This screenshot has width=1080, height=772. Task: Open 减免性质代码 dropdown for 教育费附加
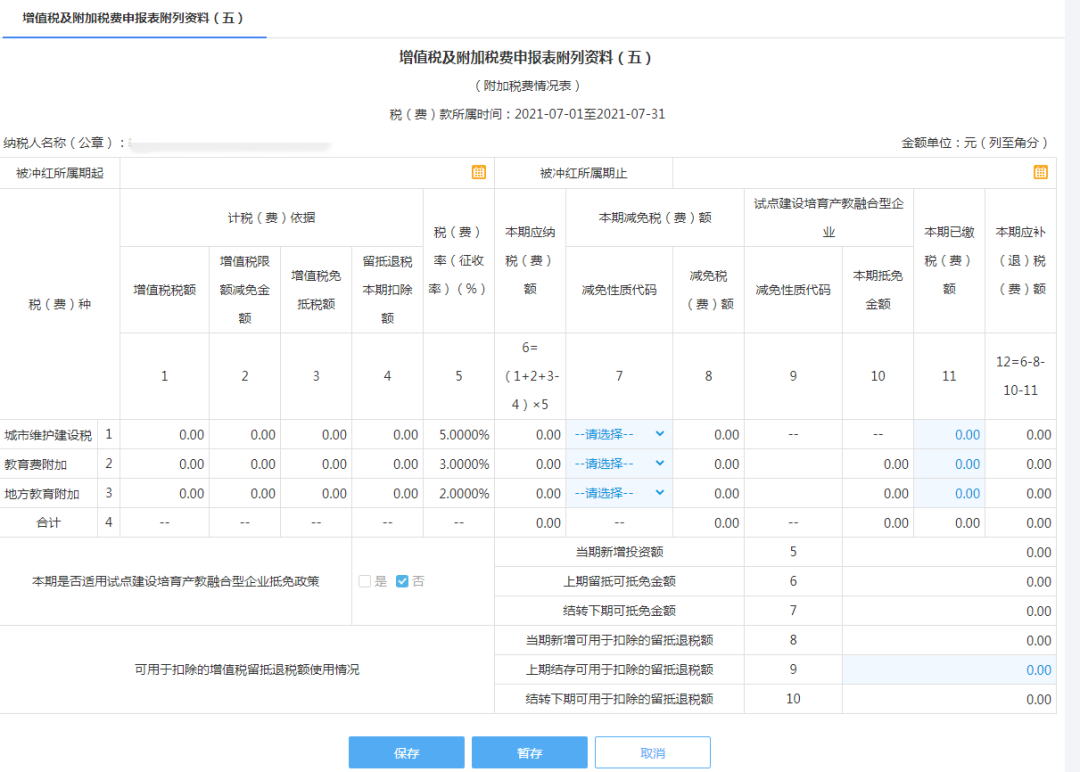619,463
